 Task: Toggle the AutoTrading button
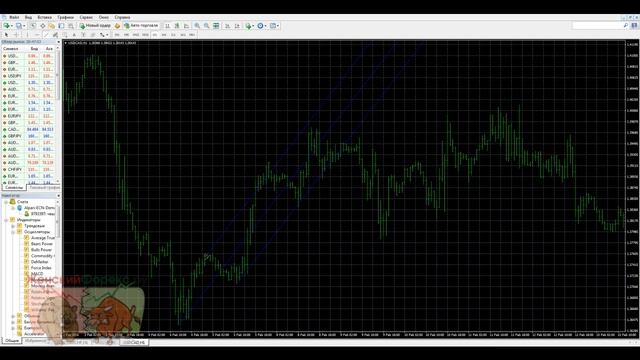pyautogui.click(x=141, y=26)
